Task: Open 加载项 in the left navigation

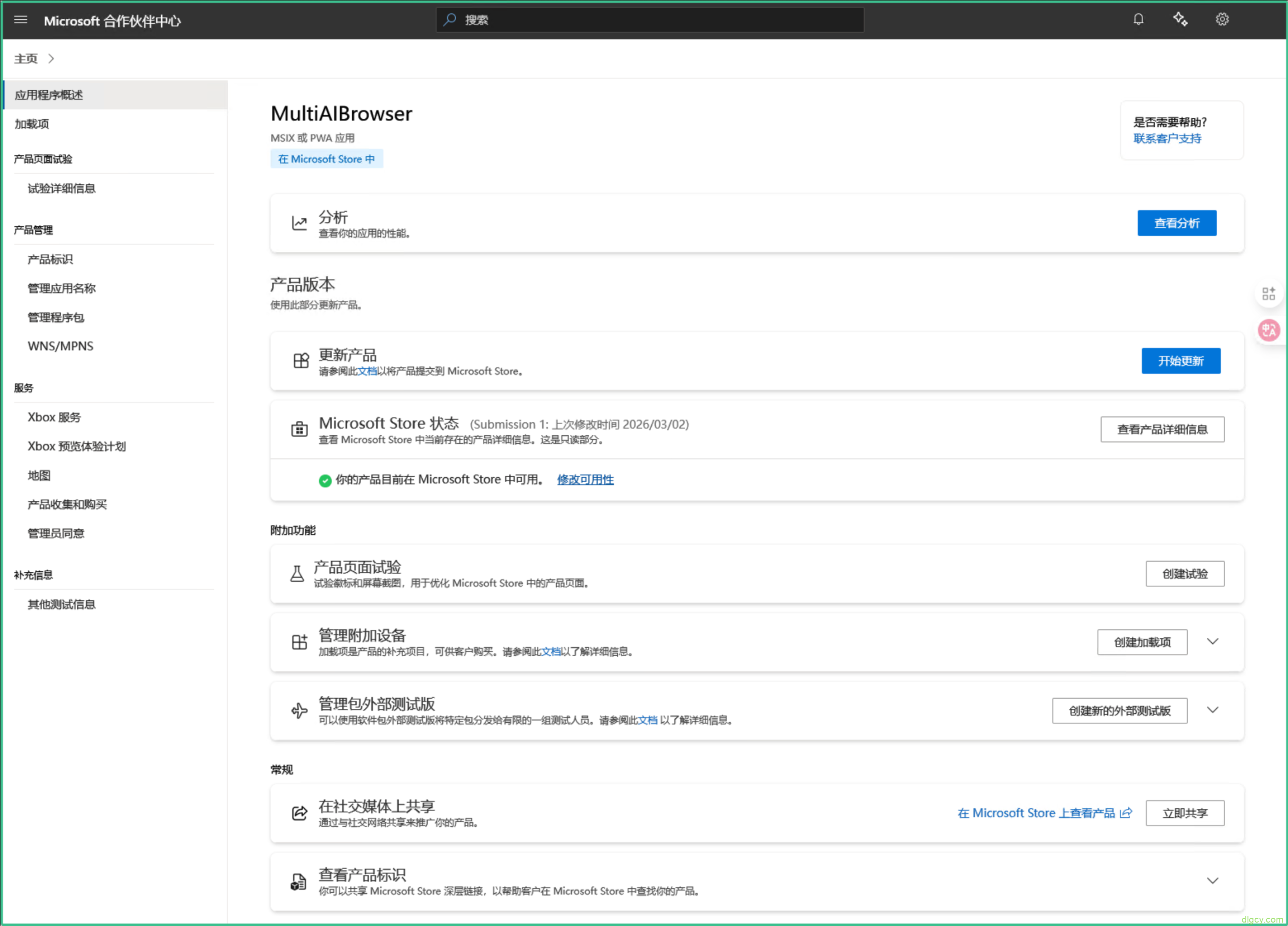Action: [32, 124]
